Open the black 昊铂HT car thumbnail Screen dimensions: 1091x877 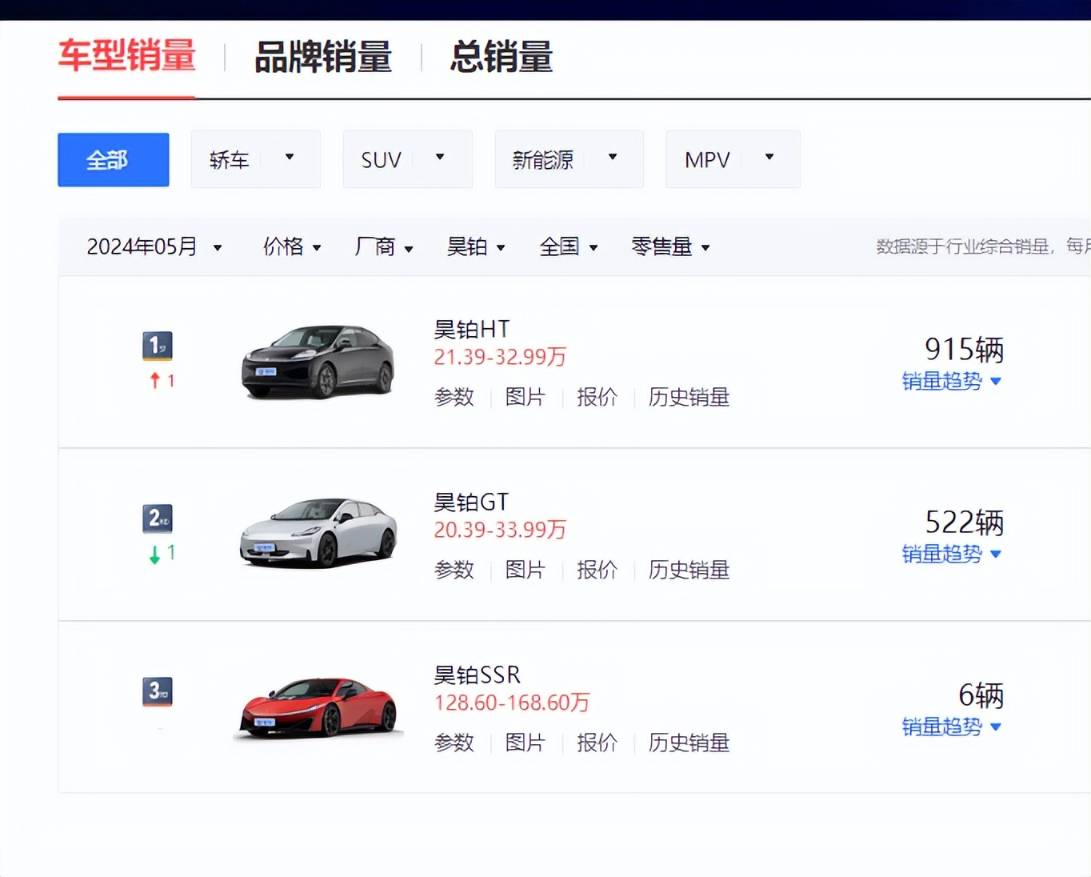[x=318, y=362]
